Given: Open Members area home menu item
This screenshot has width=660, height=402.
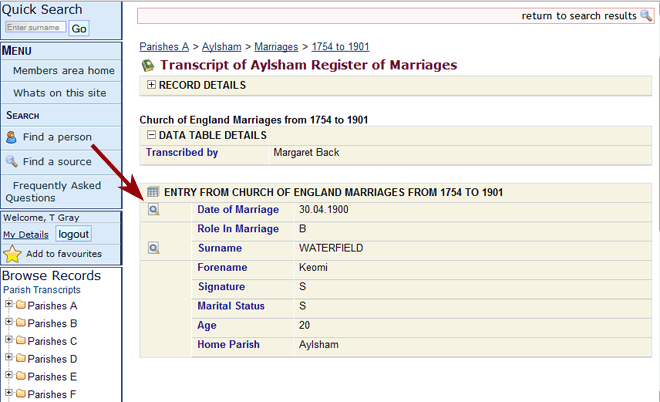Looking at the screenshot, I should coord(64,70).
